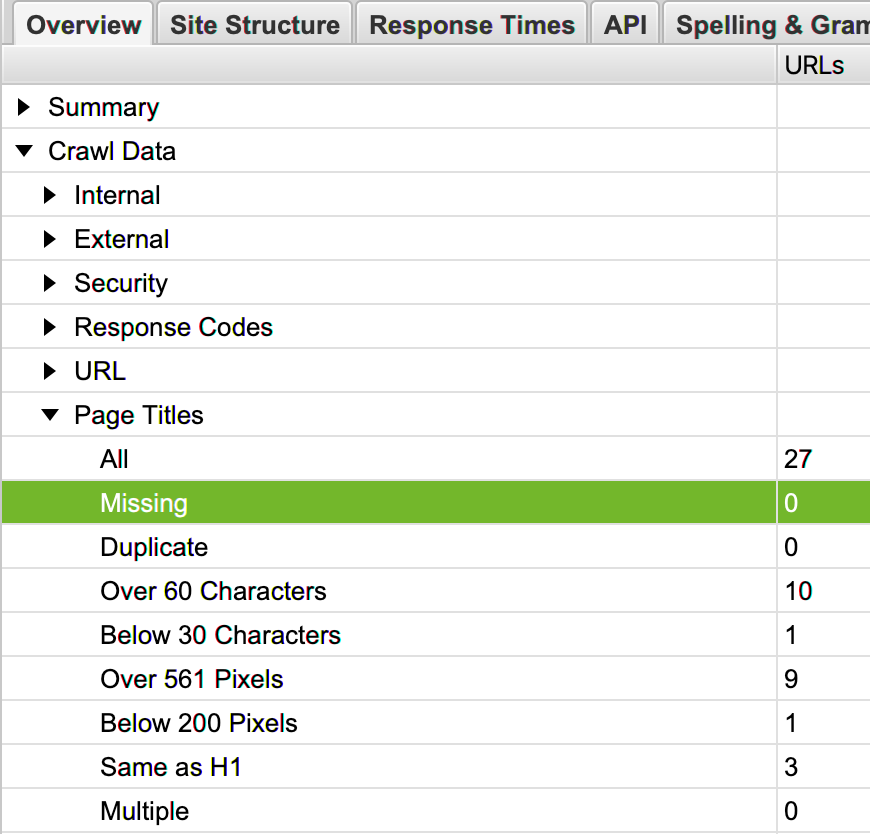Click the URLs column header
Image resolution: width=870 pixels, height=834 pixels.
(814, 65)
